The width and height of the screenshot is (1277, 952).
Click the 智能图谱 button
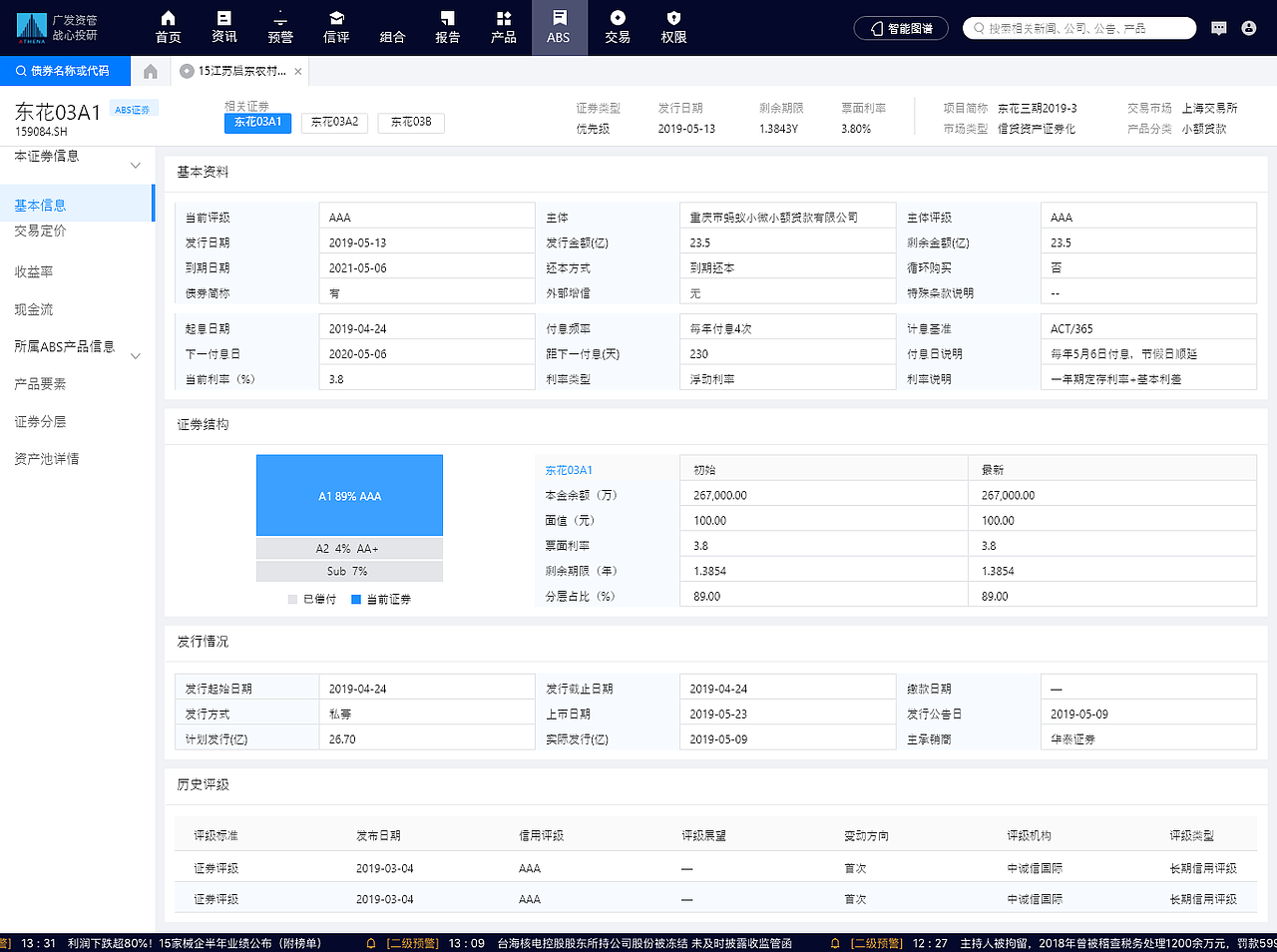pyautogui.click(x=901, y=27)
